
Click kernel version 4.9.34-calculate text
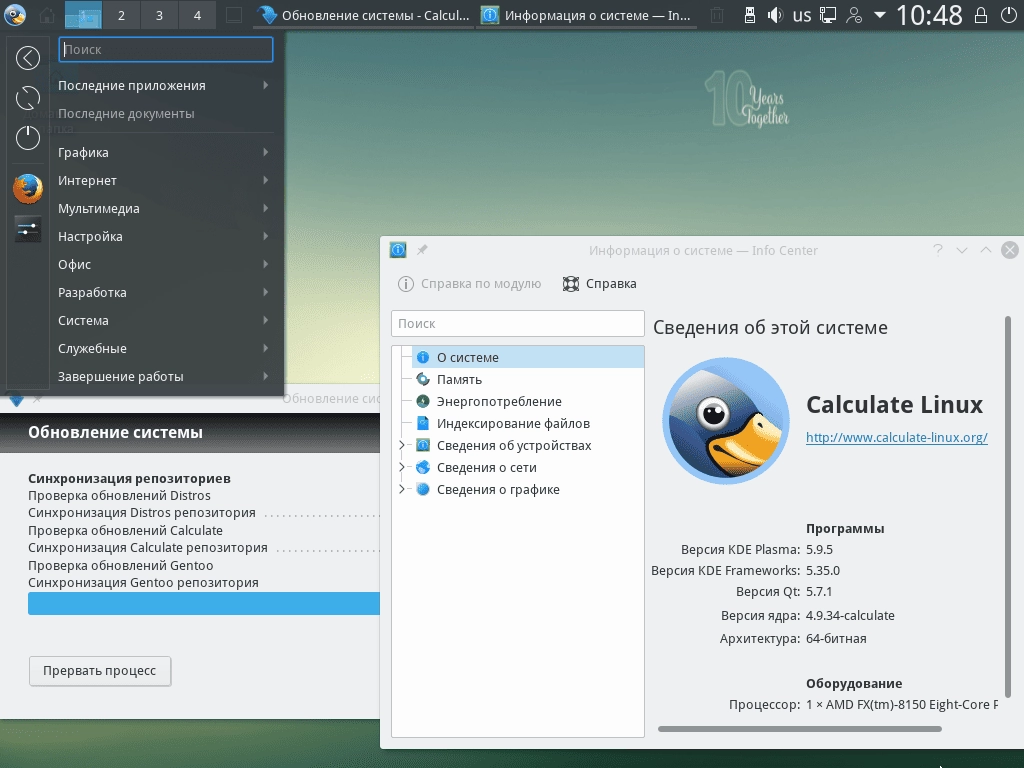(850, 615)
